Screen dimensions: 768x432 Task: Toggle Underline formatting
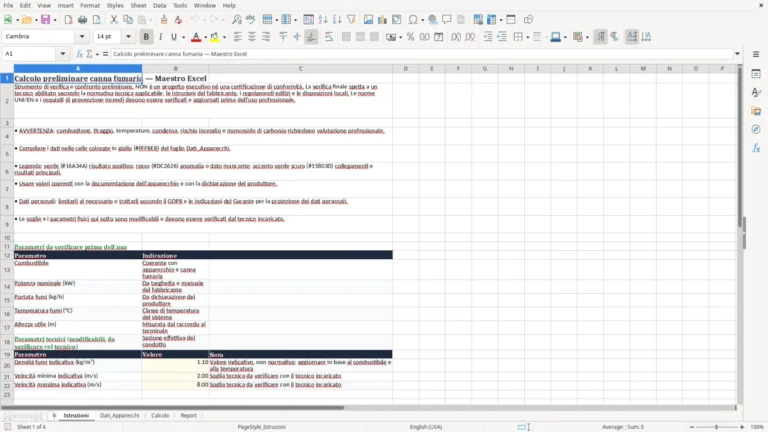click(x=174, y=37)
